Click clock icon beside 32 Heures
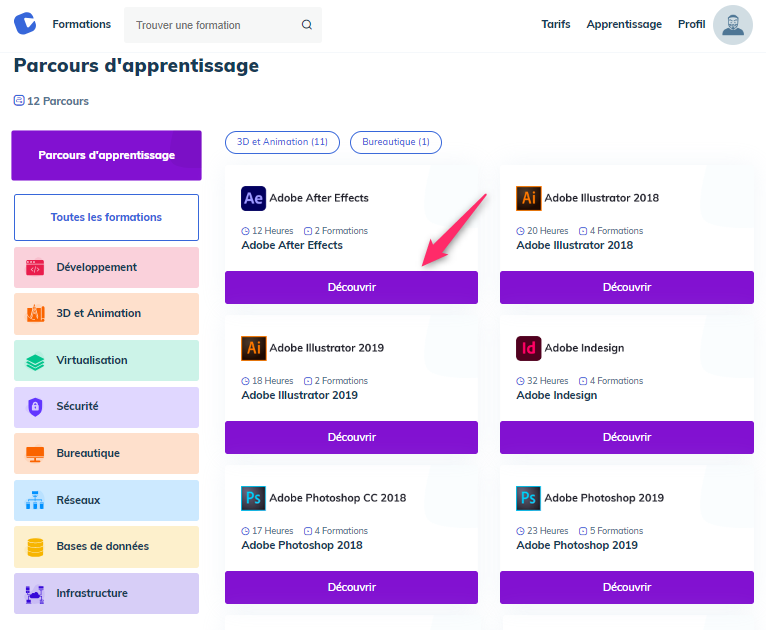The height and width of the screenshot is (630, 766). click(520, 381)
